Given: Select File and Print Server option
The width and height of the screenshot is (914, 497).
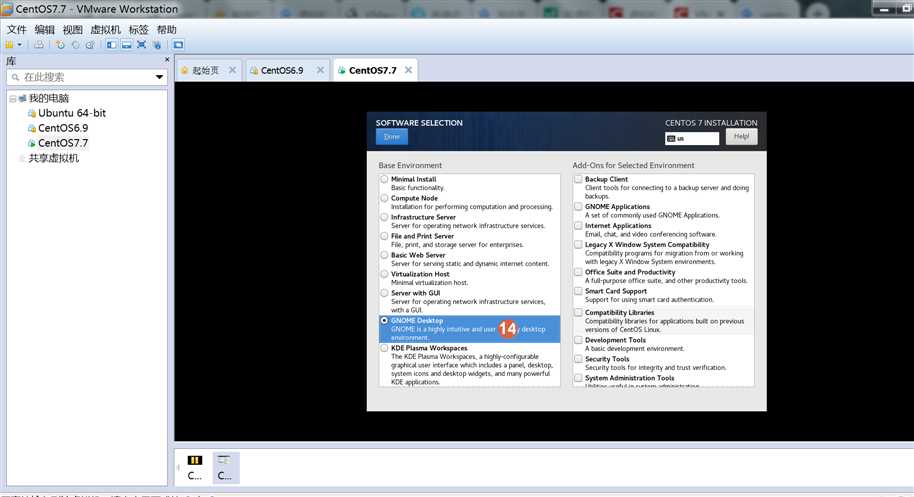Looking at the screenshot, I should point(384,236).
